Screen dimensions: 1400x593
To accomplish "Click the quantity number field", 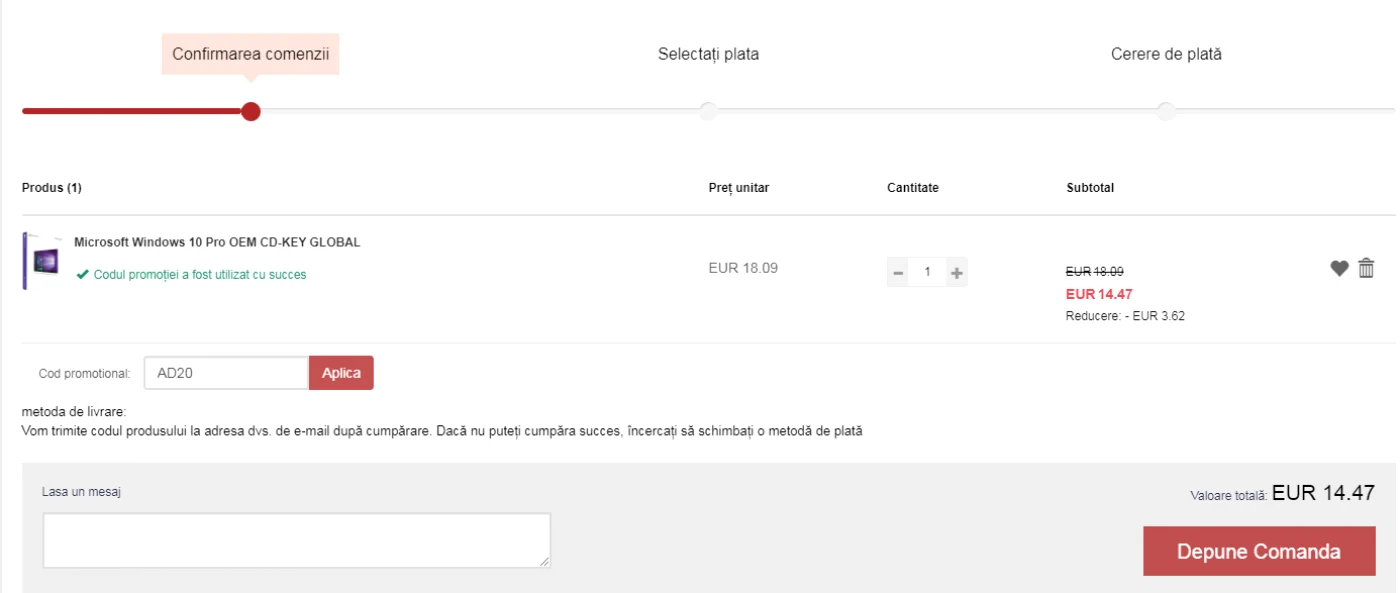I will pos(927,272).
